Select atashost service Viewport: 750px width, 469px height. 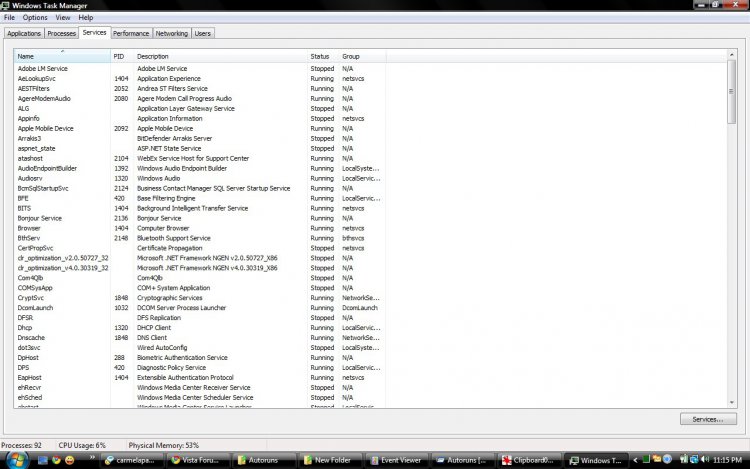[x=30, y=159]
